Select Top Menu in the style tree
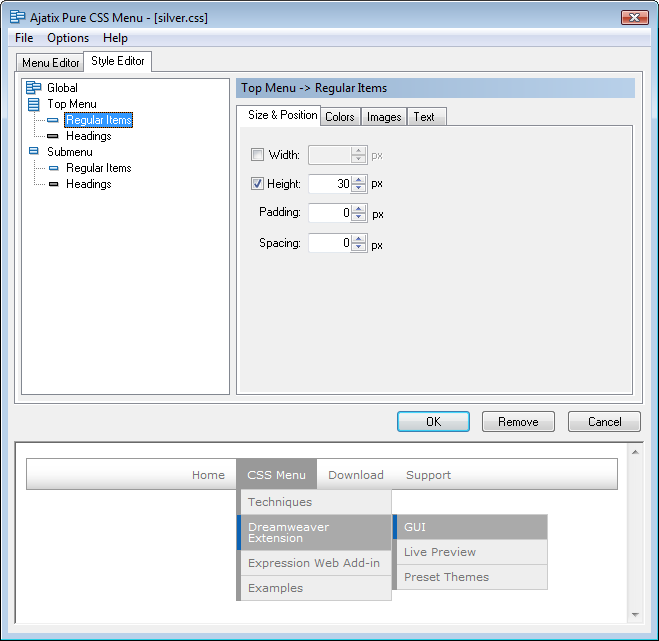 click(72, 104)
